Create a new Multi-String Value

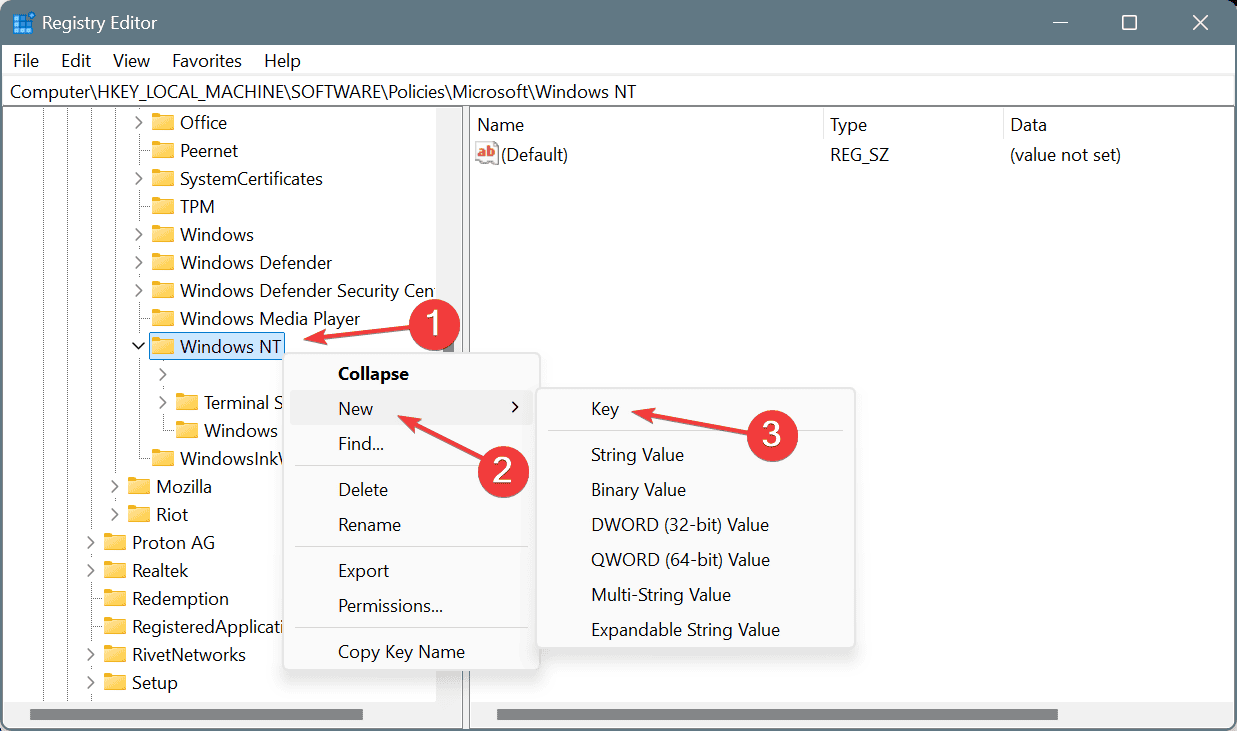(x=695, y=594)
